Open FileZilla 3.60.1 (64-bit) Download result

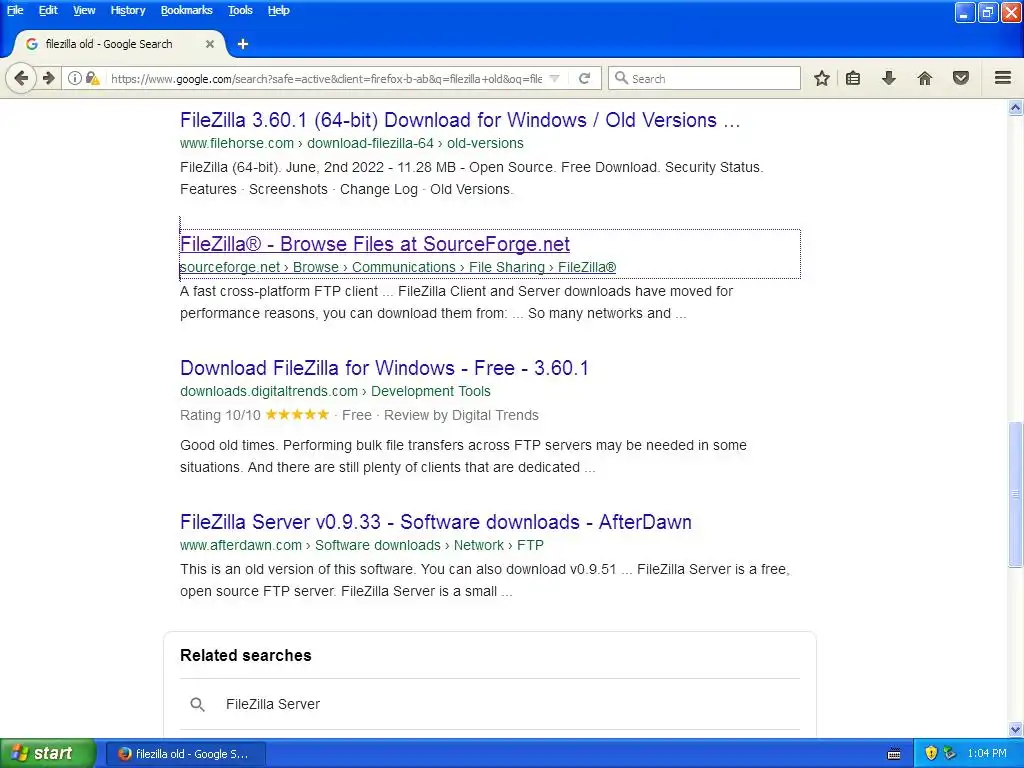460,120
